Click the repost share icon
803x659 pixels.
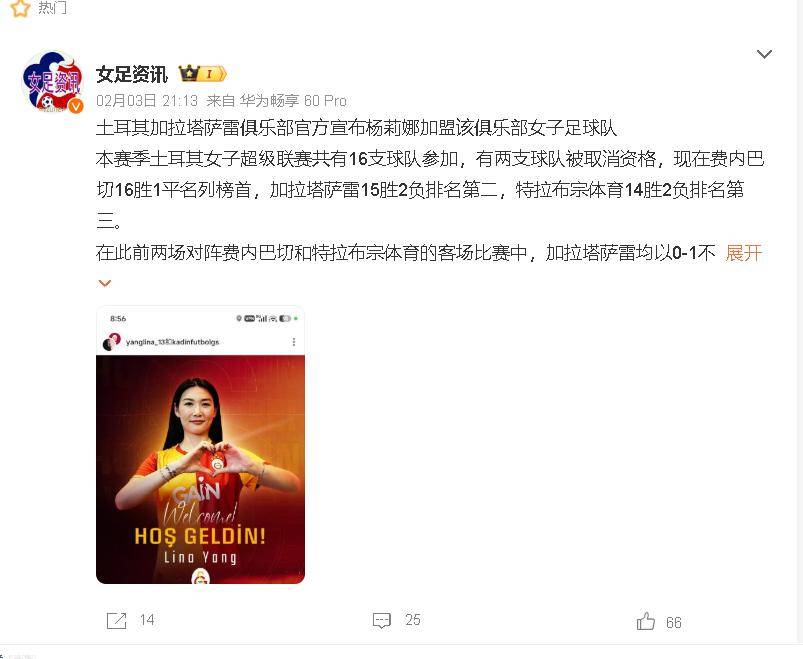click(116, 621)
